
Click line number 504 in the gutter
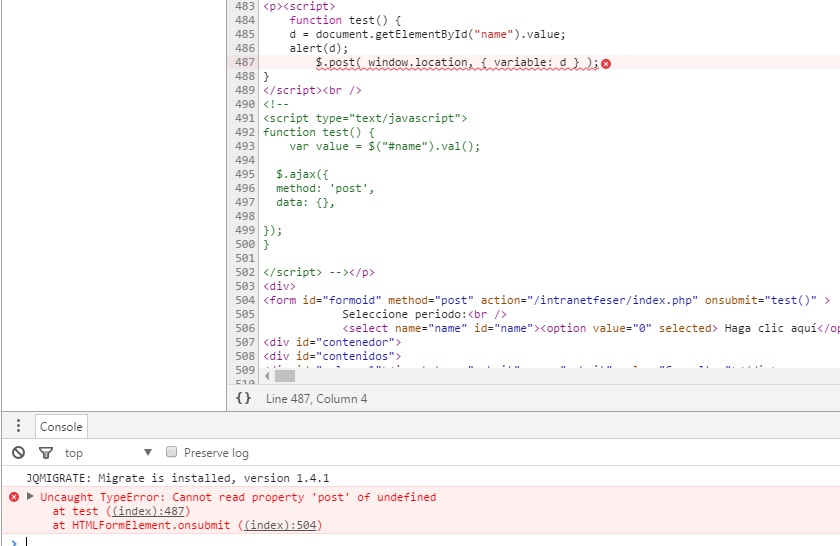(x=245, y=300)
